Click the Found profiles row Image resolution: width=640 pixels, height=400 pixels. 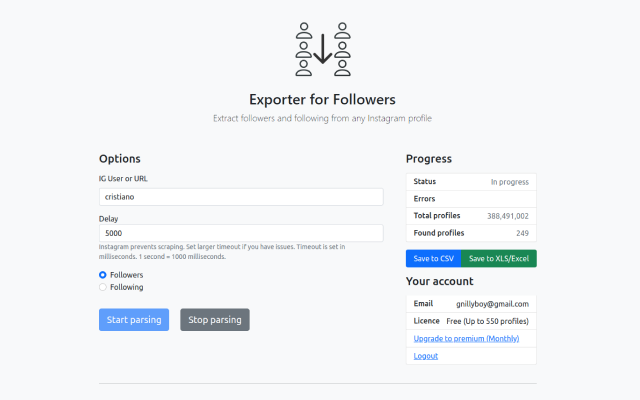tap(471, 233)
